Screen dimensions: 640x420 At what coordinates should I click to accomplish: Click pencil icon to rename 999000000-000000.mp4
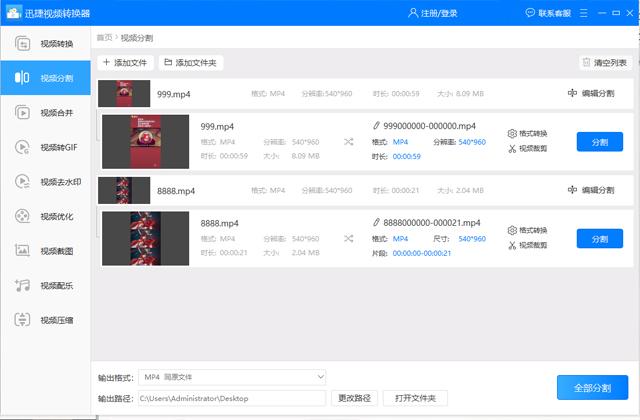376,125
